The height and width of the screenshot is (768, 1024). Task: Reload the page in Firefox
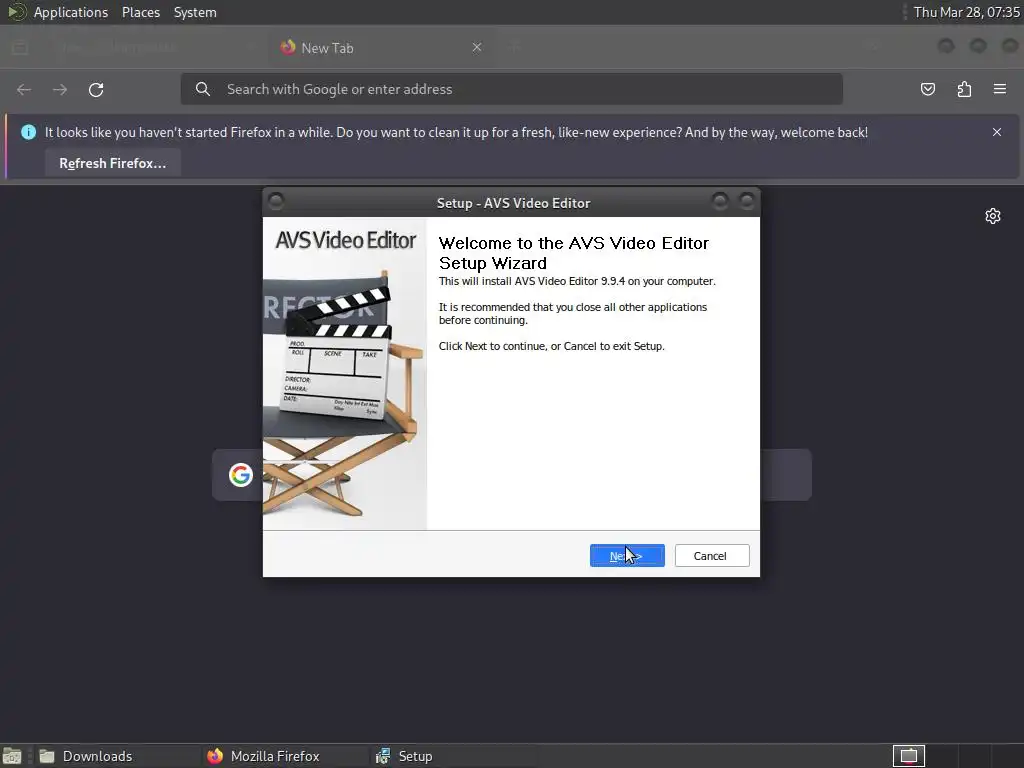coord(96,89)
